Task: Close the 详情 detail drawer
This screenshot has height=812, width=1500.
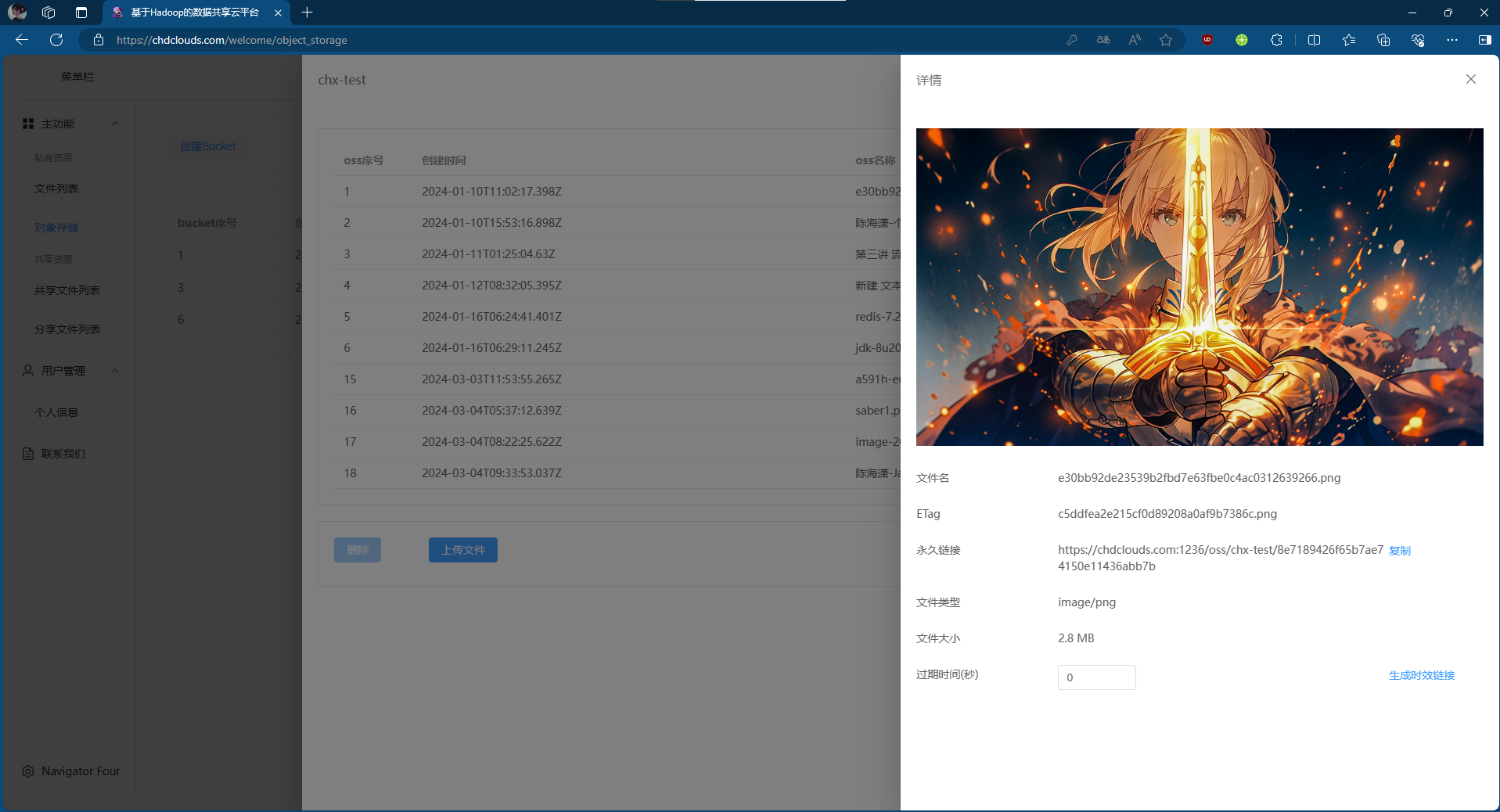Action: coord(1470,79)
